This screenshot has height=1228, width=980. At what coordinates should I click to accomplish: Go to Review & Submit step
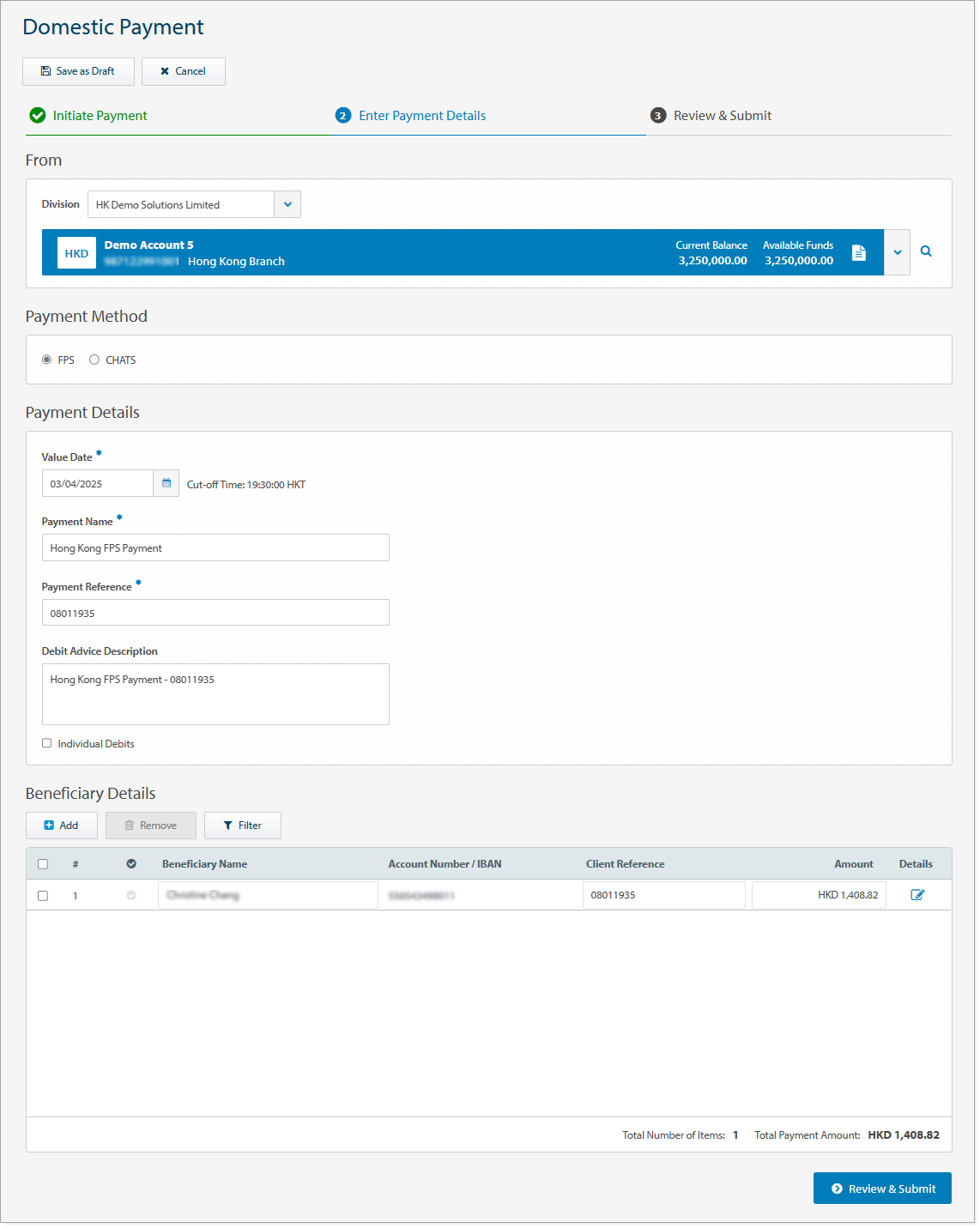pos(722,116)
